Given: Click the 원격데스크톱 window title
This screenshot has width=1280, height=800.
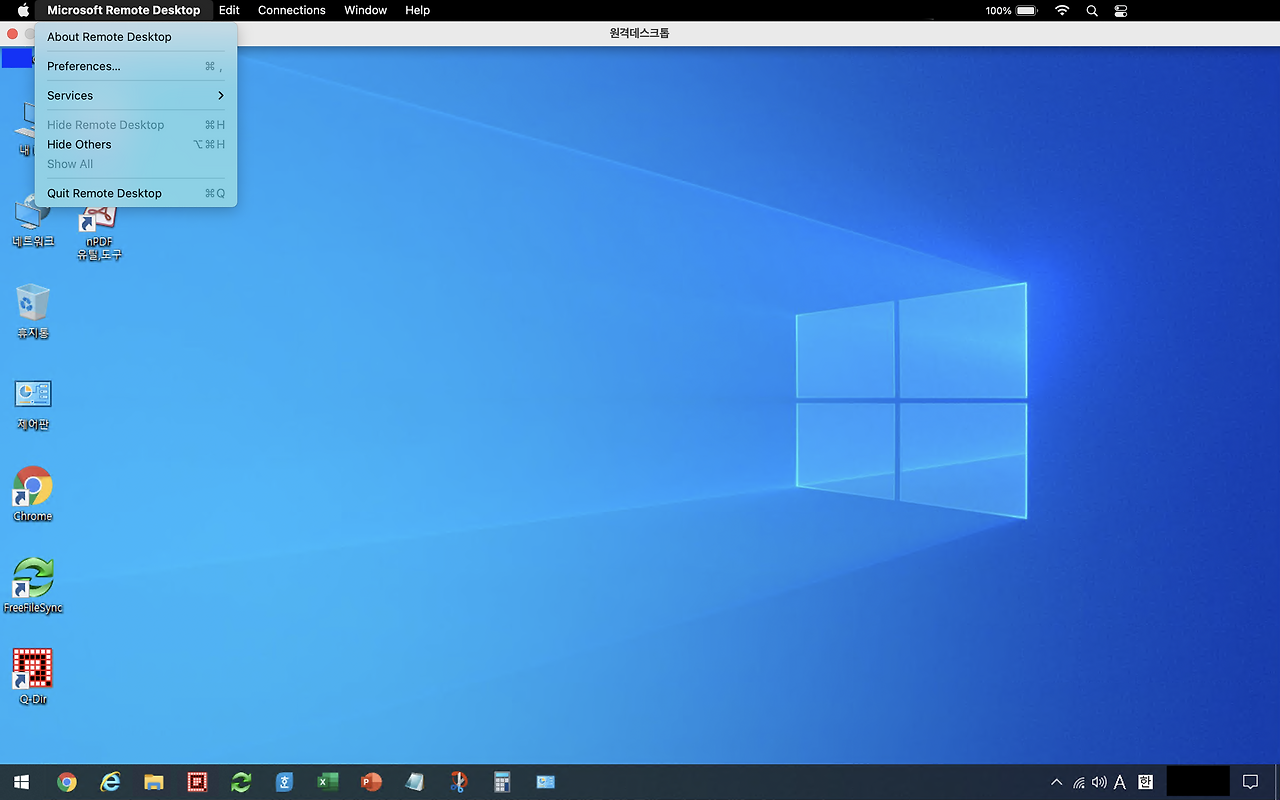Looking at the screenshot, I should pyautogui.click(x=640, y=33).
